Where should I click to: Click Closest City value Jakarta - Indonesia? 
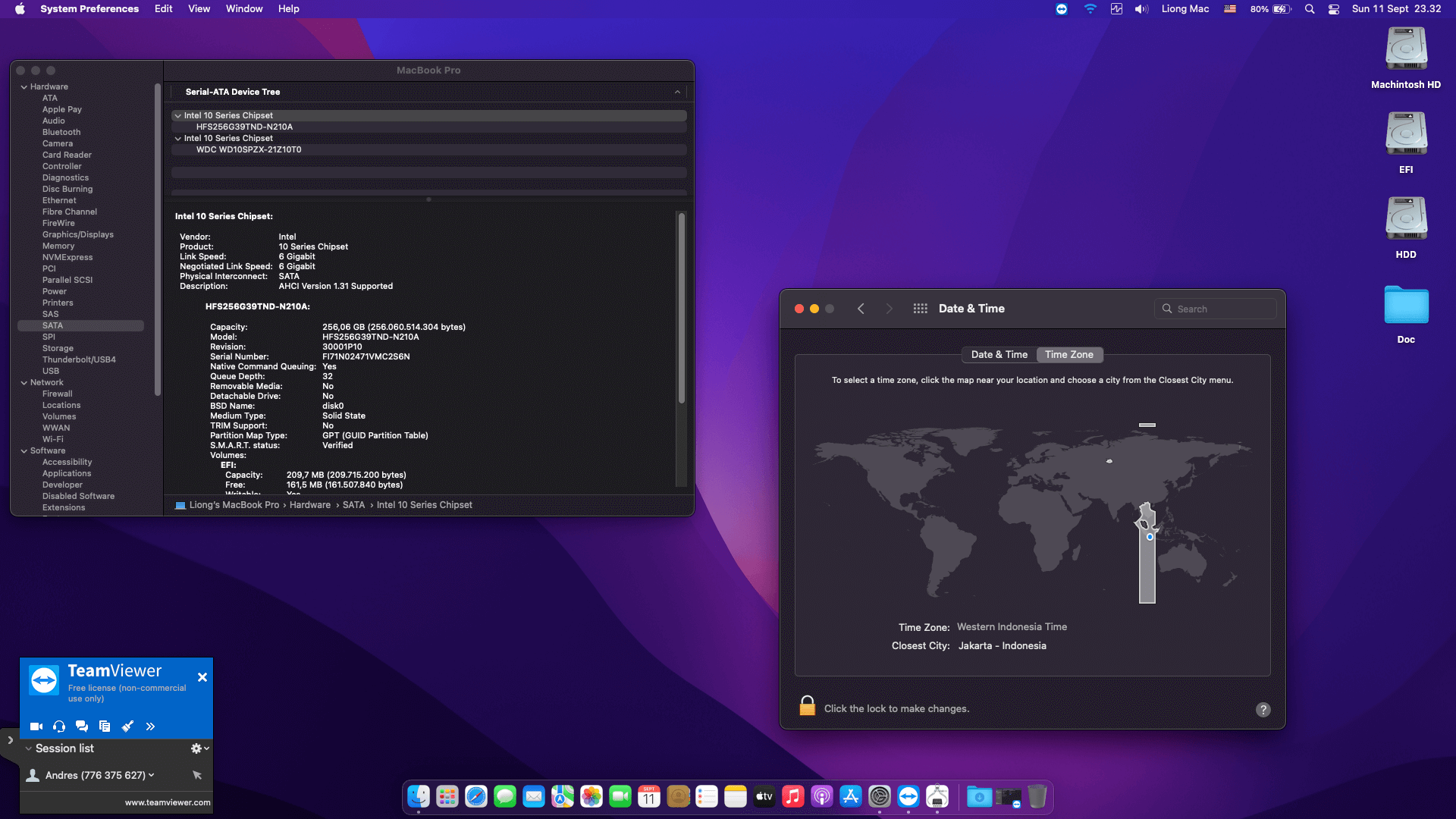(x=1002, y=646)
